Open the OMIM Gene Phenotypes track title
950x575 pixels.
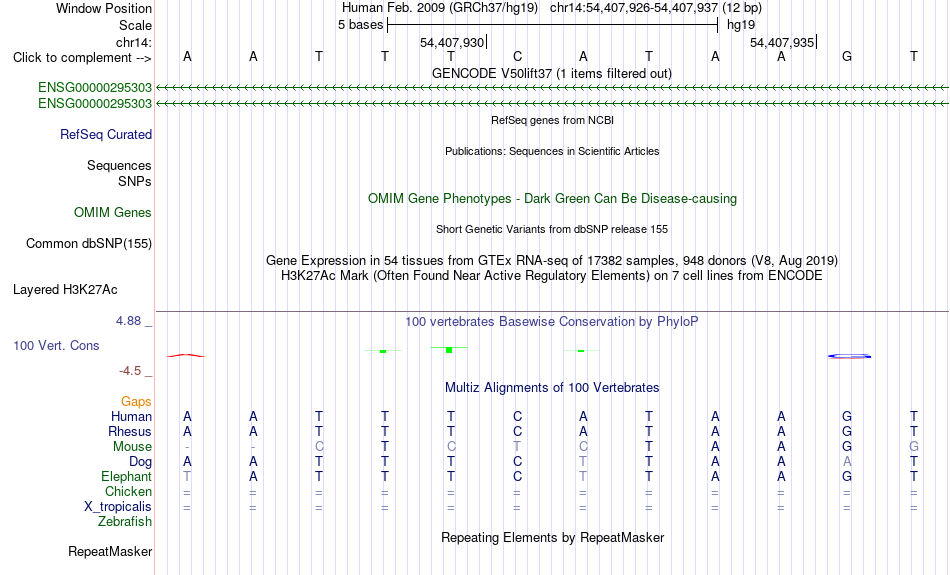click(x=552, y=199)
